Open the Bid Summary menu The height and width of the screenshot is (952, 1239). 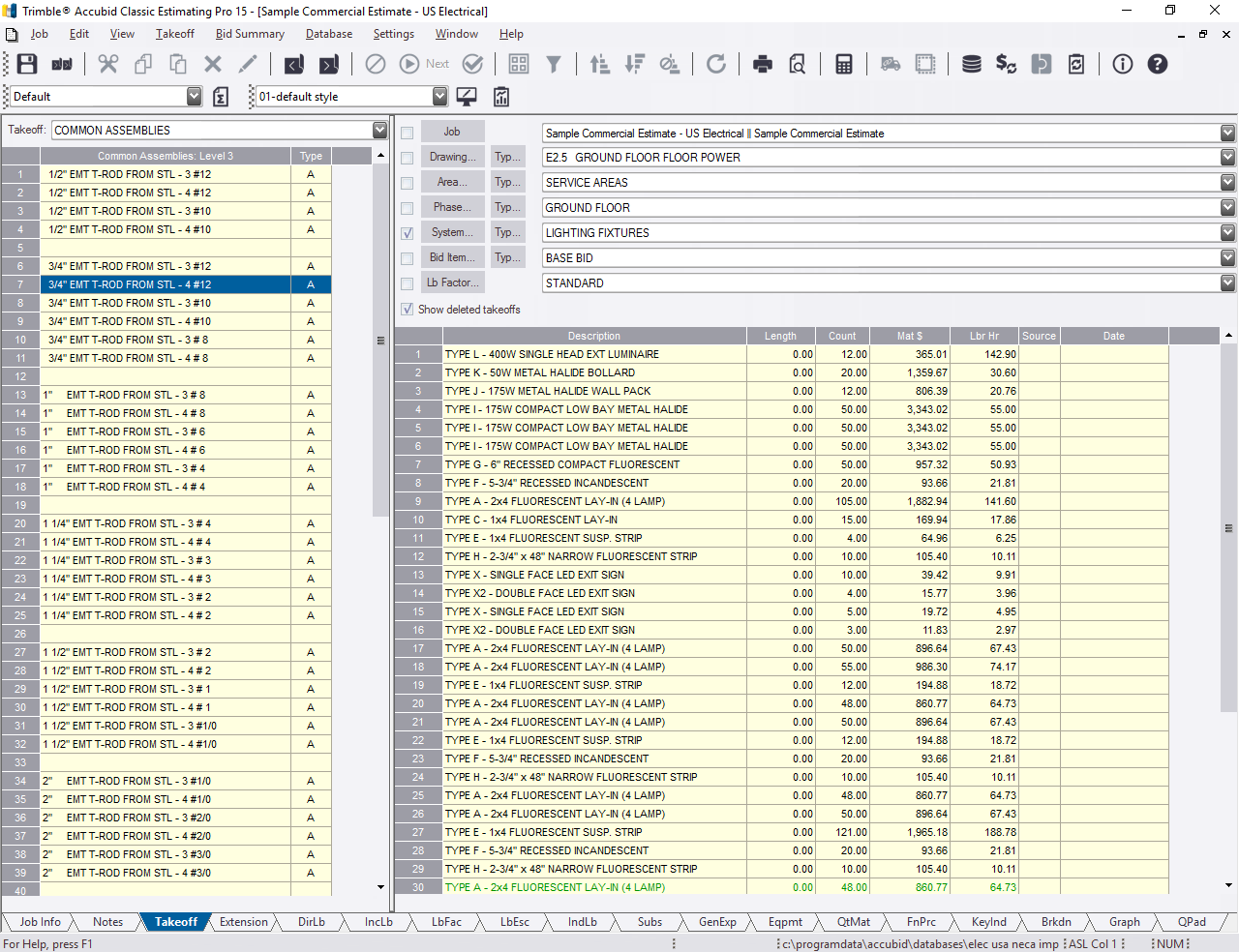[249, 34]
